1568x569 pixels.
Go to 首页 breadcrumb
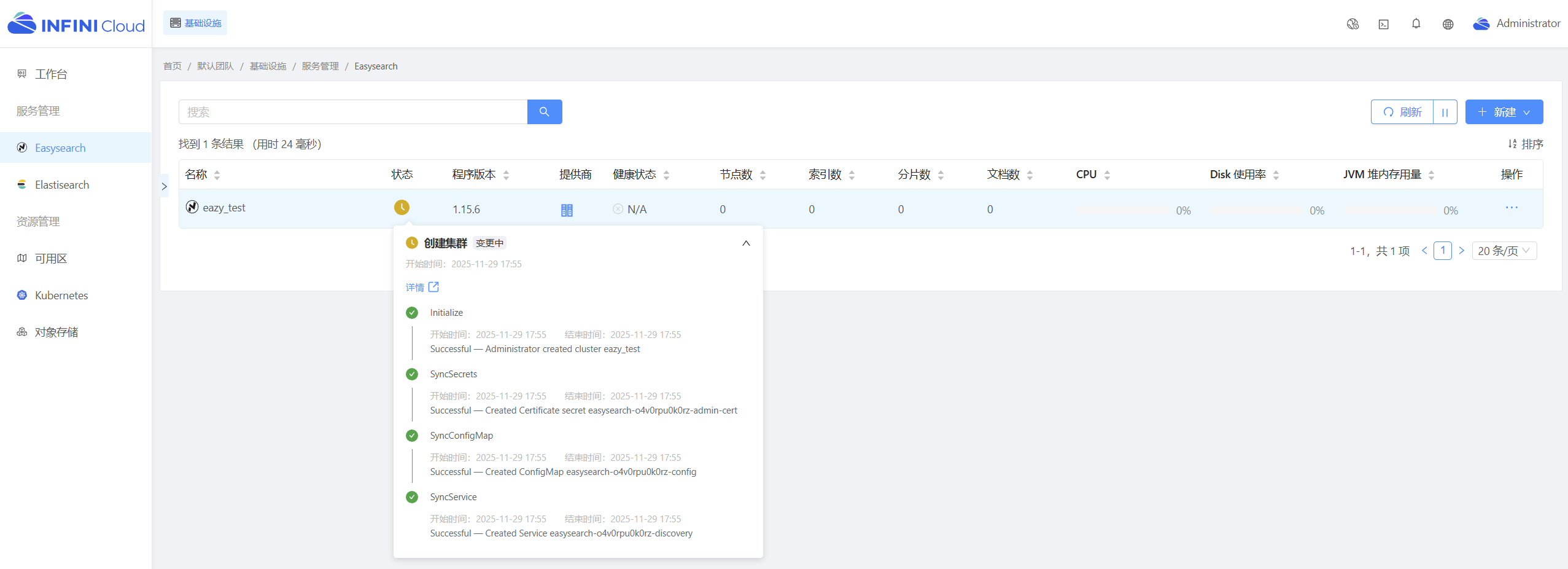click(x=173, y=66)
